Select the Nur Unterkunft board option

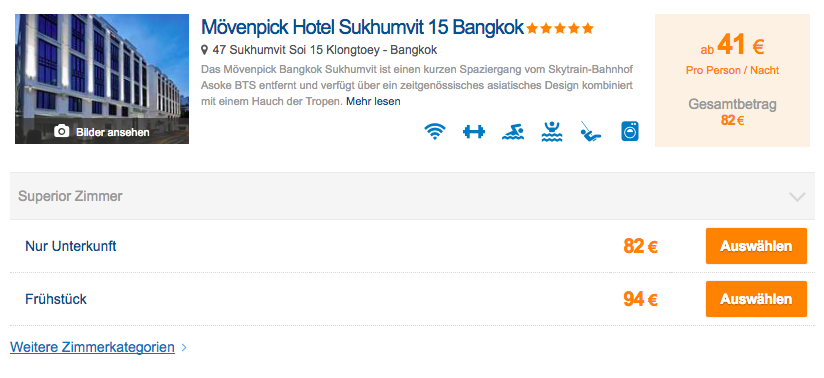71,246
